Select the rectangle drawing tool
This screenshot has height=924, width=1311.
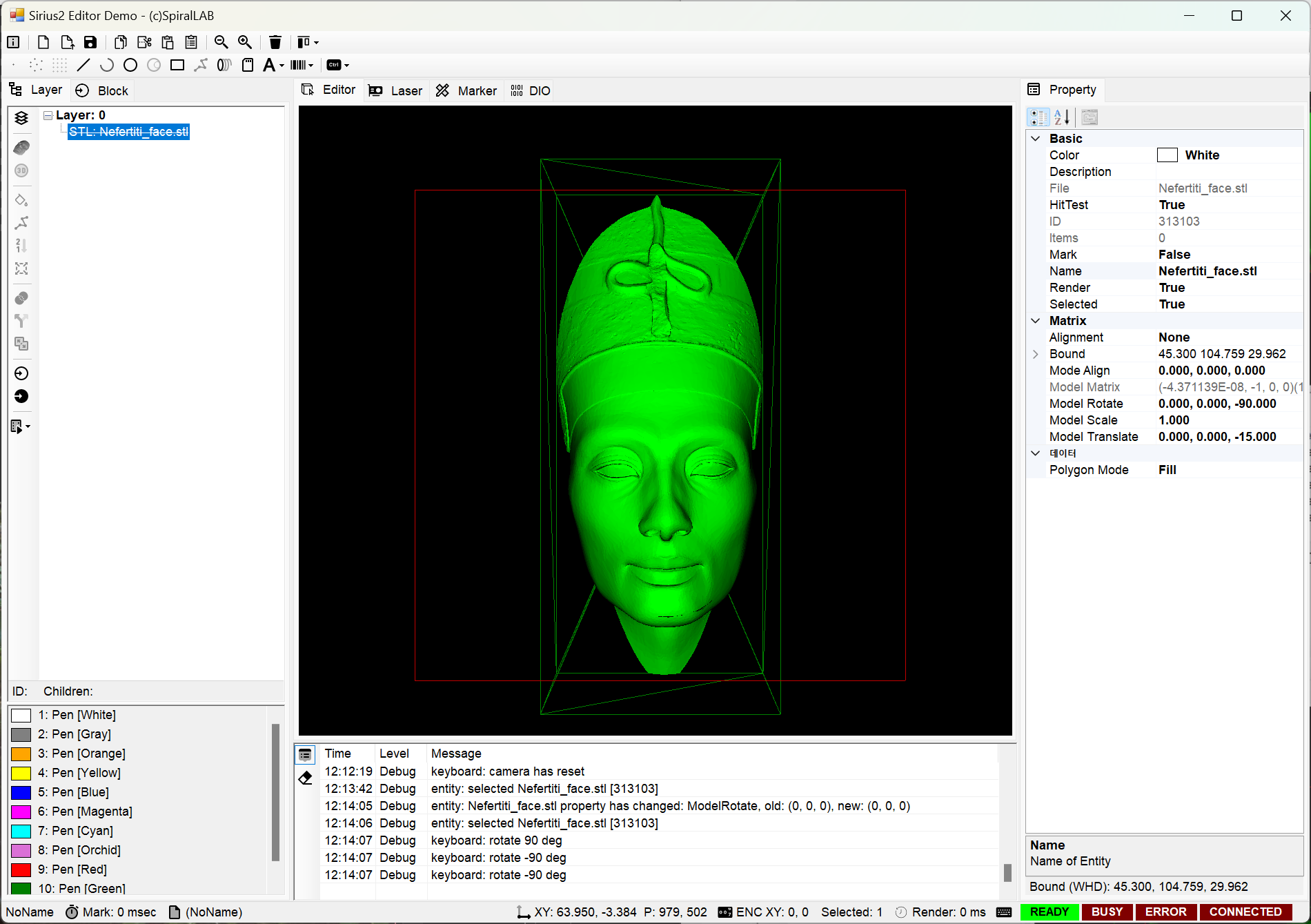pyautogui.click(x=177, y=65)
